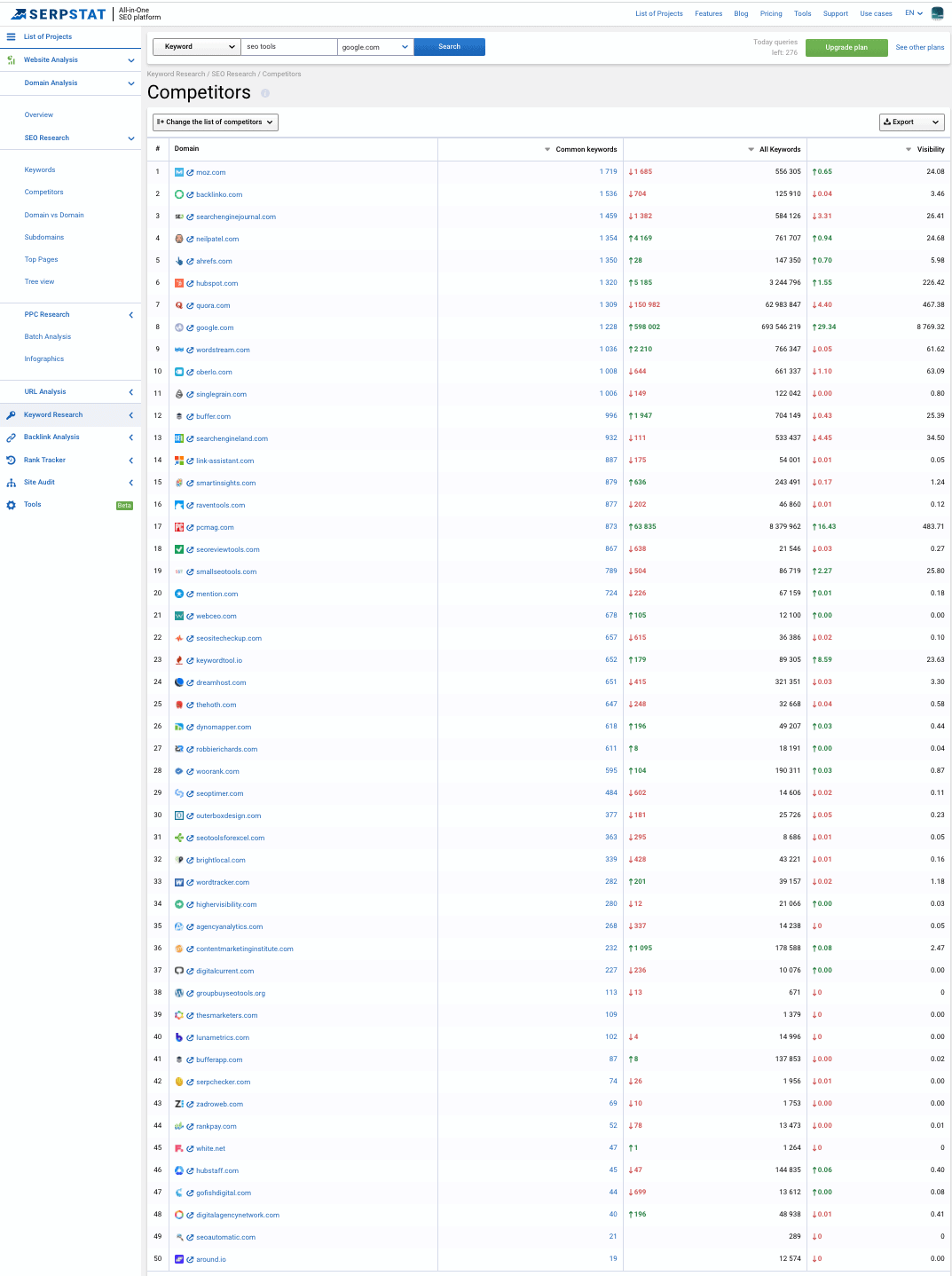952x1276 pixels.
Task: Open the google.com search engine dropdown
Action: 375,47
